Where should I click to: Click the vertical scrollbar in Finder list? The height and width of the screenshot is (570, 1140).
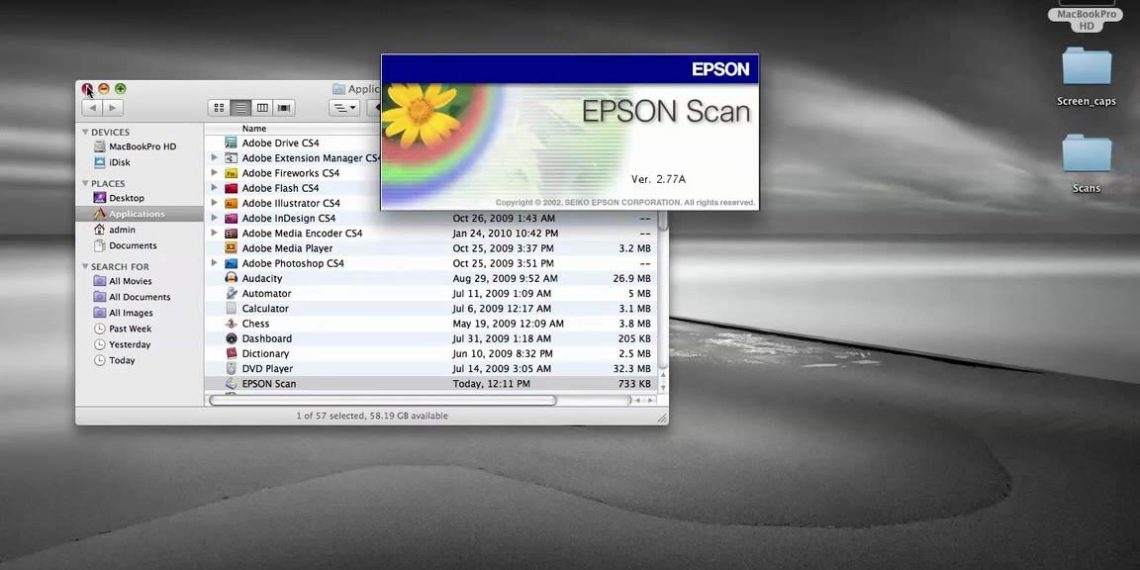[x=662, y=221]
